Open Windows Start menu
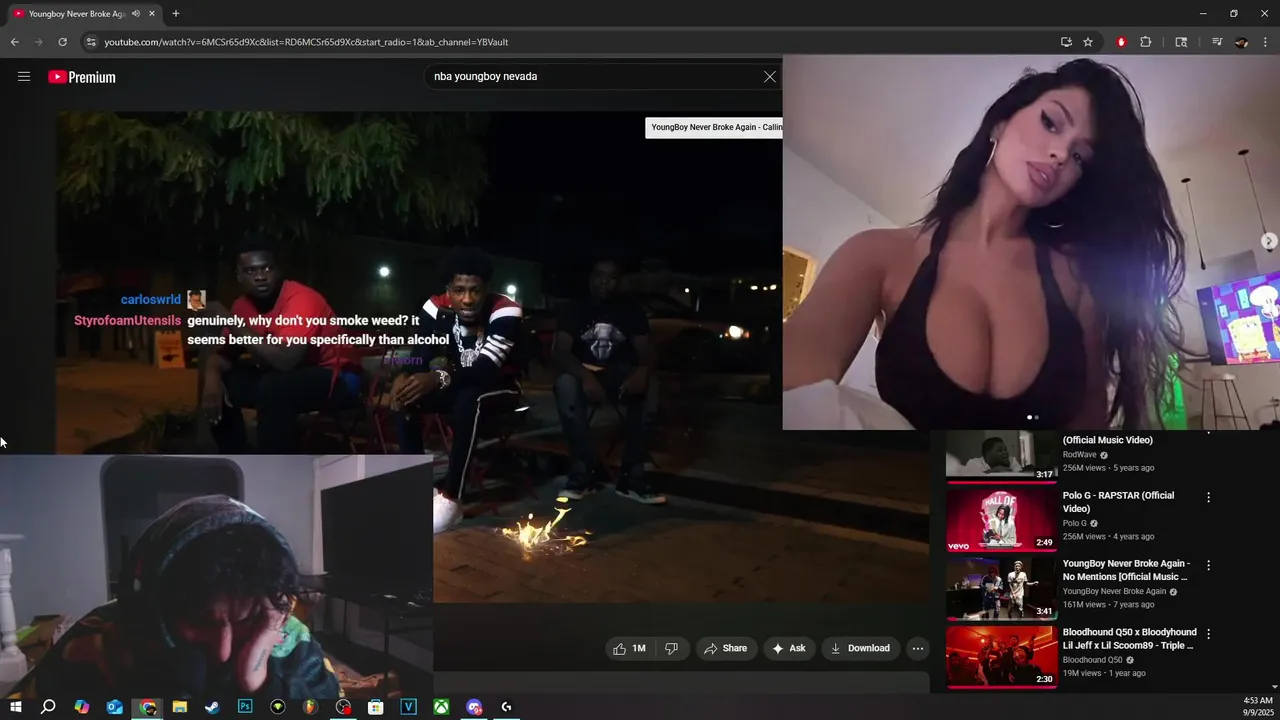1280x720 pixels. (16, 707)
